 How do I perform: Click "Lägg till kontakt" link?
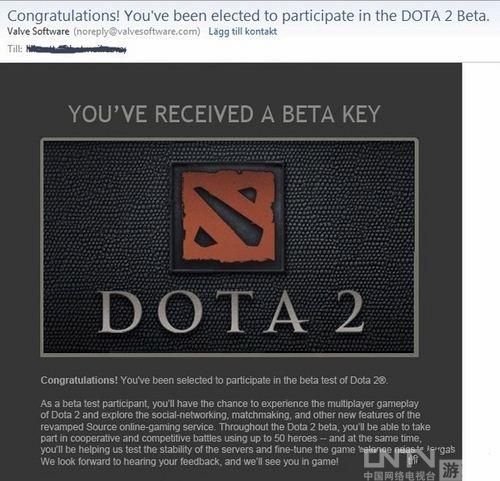pos(242,32)
